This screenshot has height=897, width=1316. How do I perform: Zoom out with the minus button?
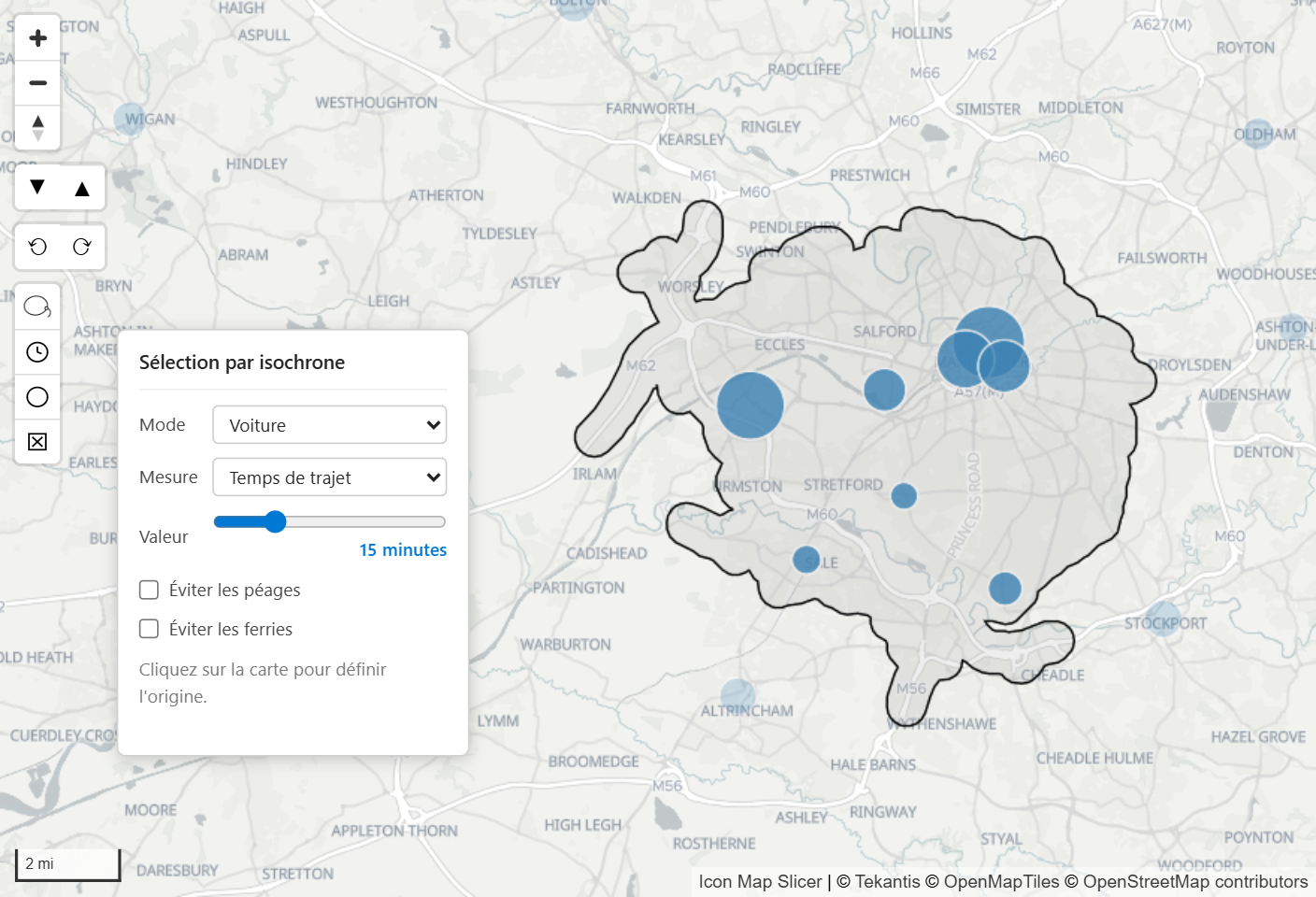pos(37,83)
